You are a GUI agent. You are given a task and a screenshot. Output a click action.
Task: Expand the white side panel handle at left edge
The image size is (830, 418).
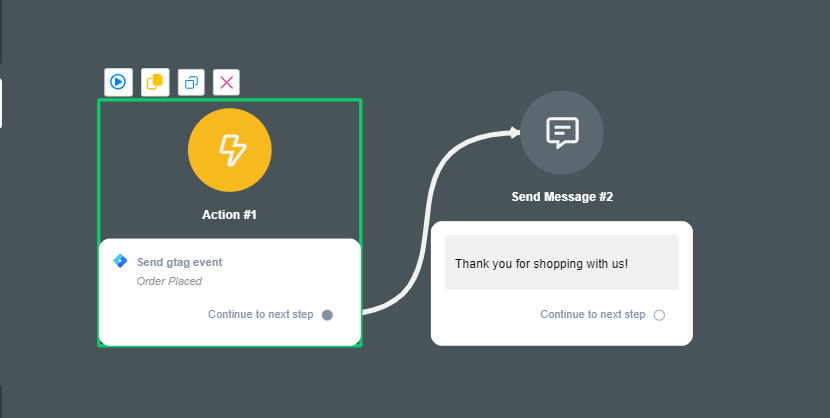point(1,103)
